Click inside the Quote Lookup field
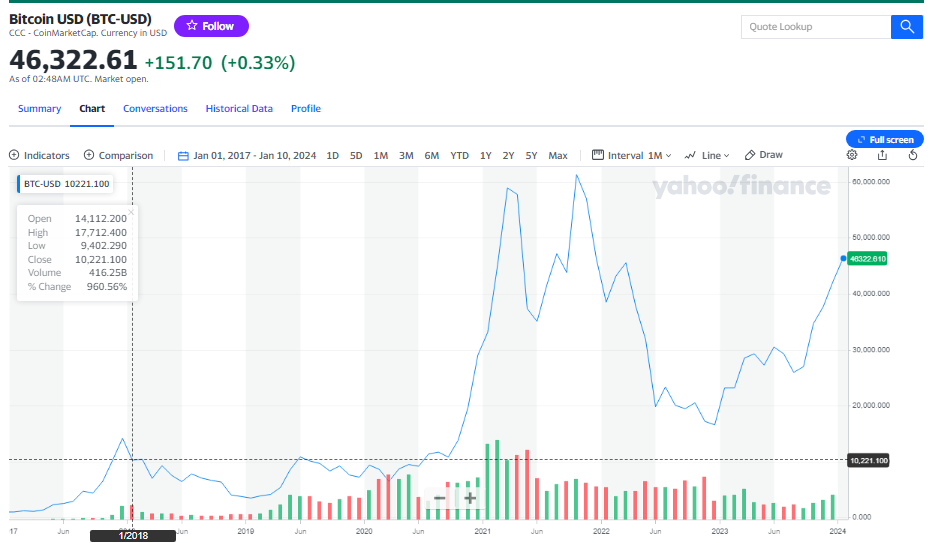 tap(816, 27)
